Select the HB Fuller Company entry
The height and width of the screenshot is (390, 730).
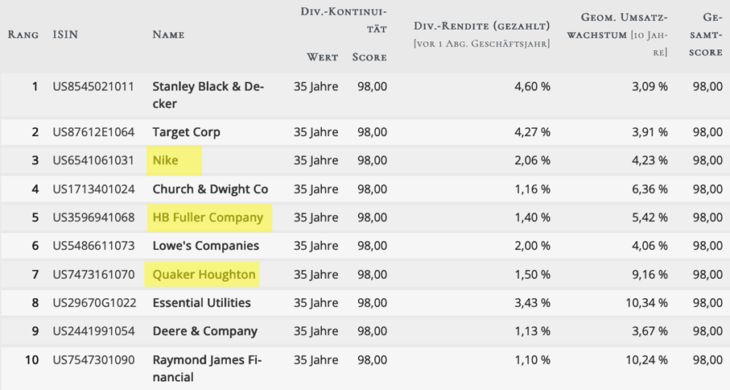(x=208, y=217)
